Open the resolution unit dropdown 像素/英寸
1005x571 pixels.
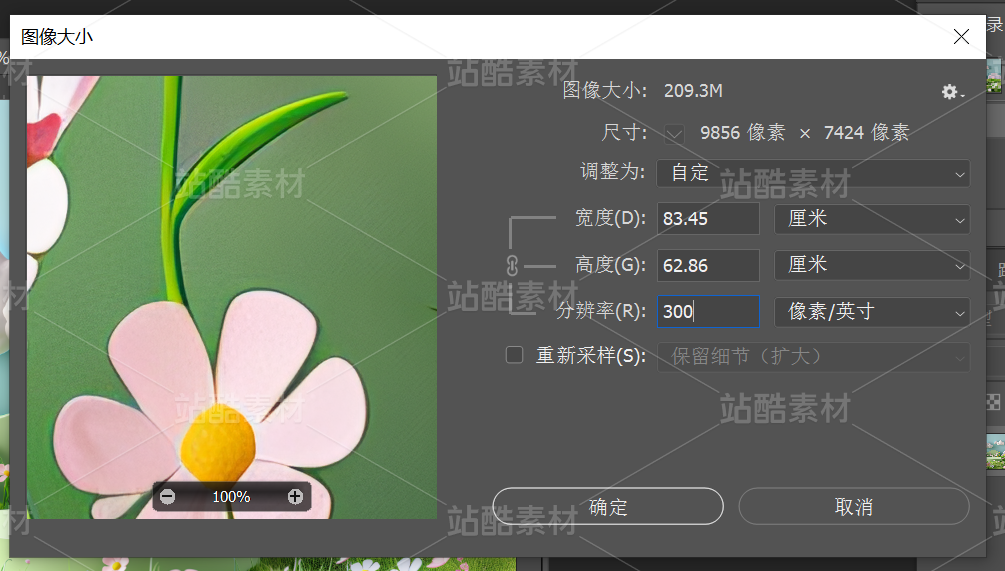[872, 312]
